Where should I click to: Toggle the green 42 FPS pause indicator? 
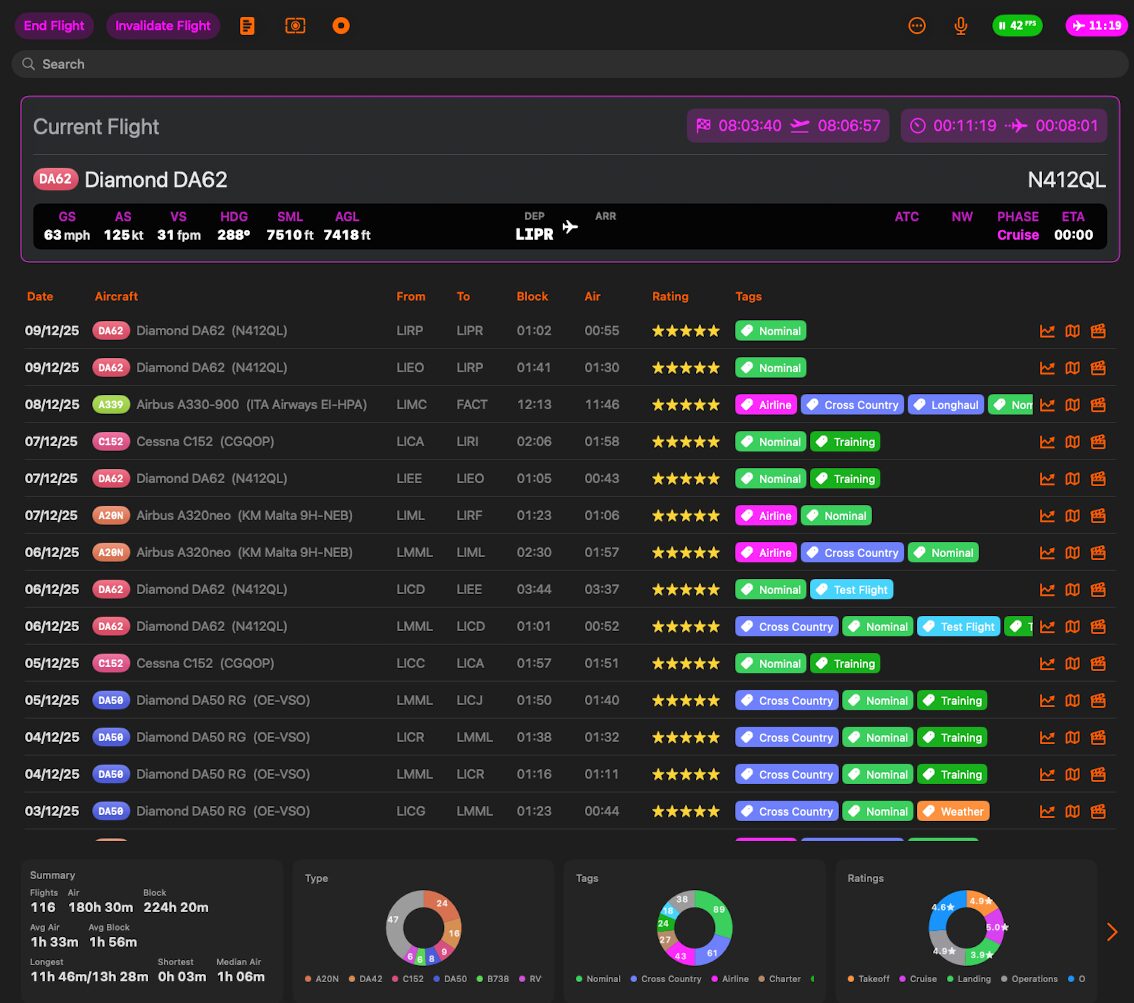(x=1016, y=26)
